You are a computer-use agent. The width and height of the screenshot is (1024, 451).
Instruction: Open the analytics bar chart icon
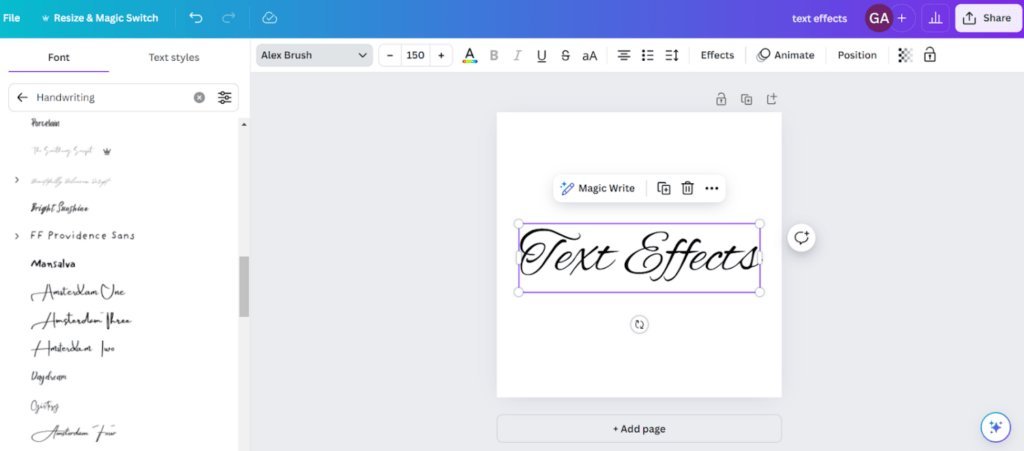pos(936,18)
